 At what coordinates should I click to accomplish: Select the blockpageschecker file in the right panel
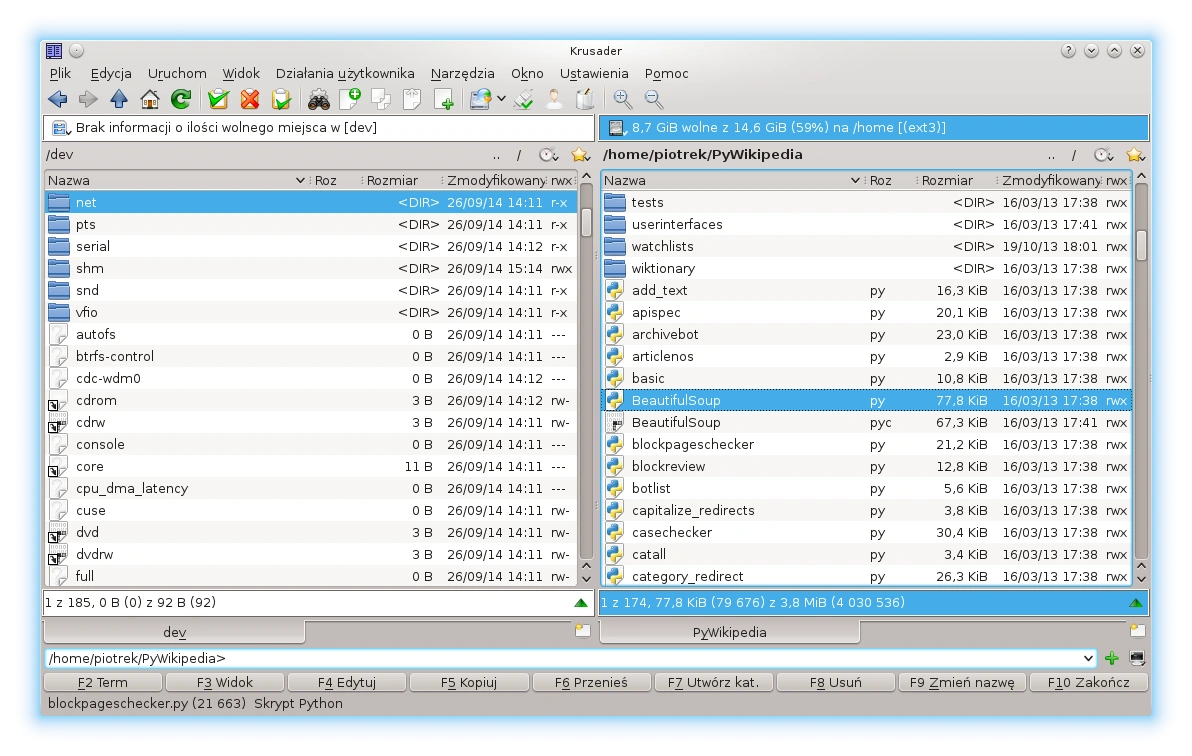pyautogui.click(x=692, y=444)
